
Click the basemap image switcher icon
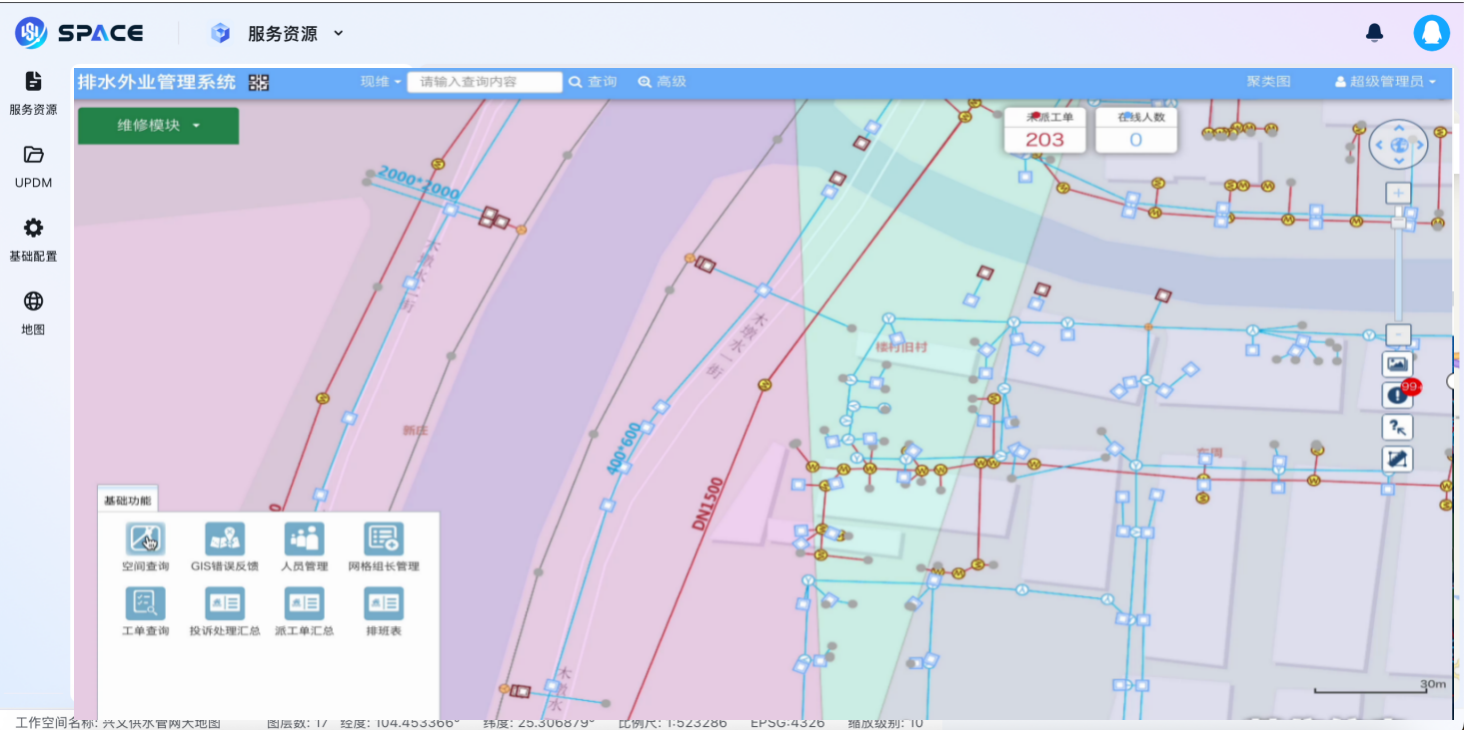click(x=1397, y=364)
